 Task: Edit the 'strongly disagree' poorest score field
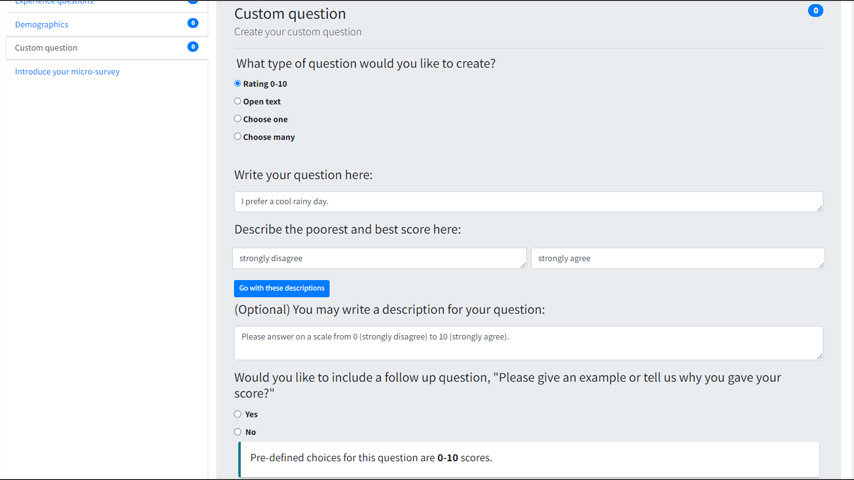pos(379,258)
